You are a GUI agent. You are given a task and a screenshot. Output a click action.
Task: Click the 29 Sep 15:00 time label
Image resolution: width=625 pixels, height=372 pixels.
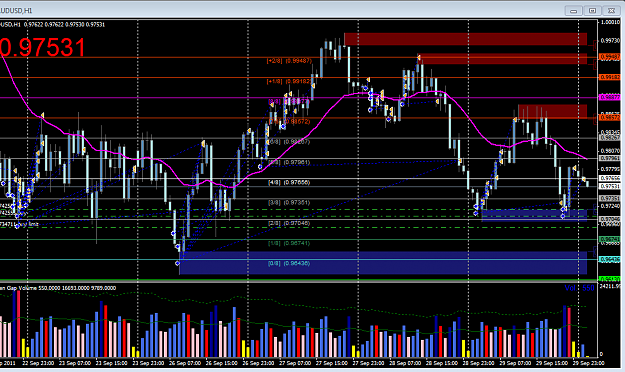pyautogui.click(x=552, y=363)
